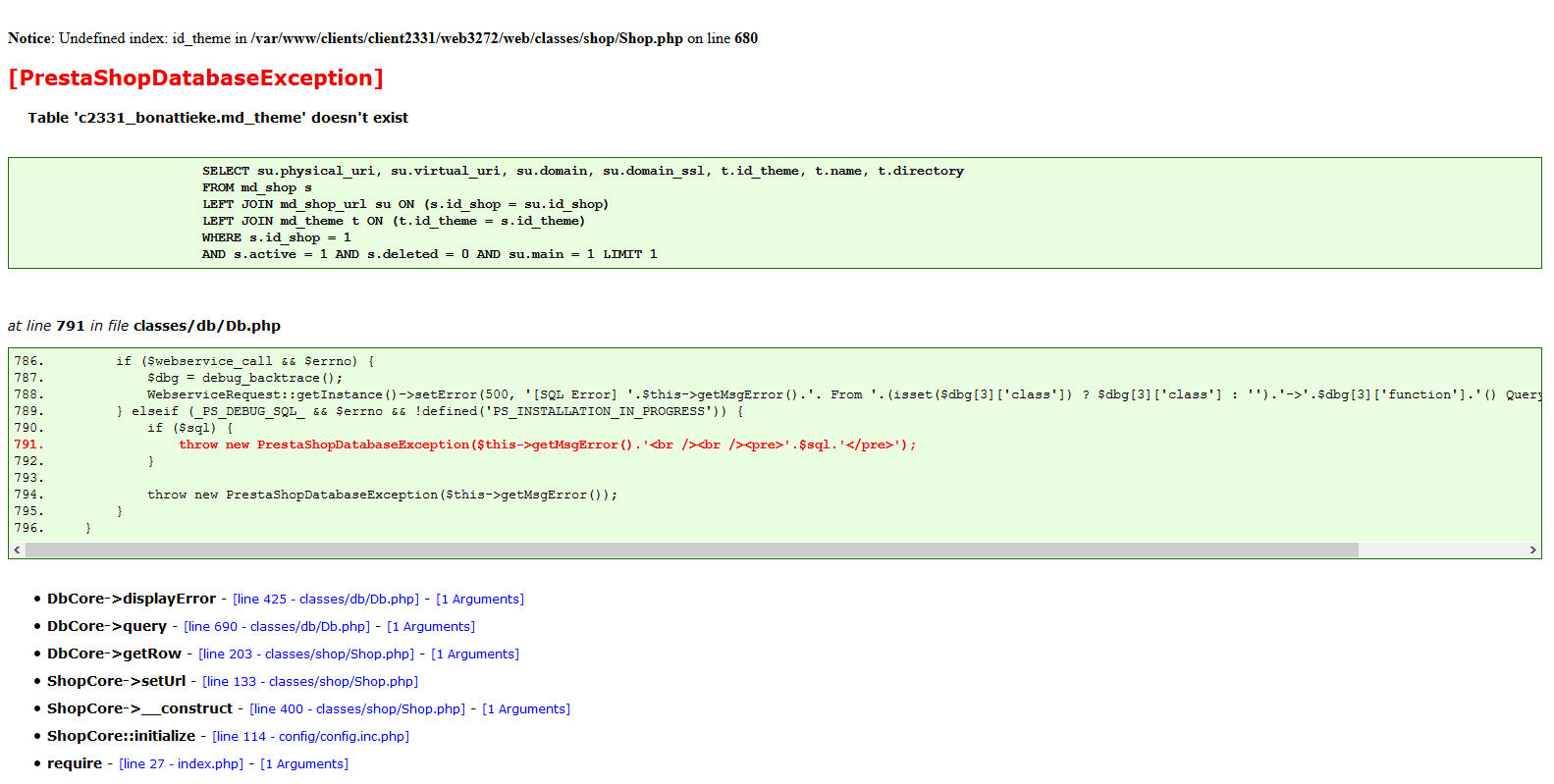1554x784 pixels.
Task: Click the table doesn't exist error message
Action: tap(218, 118)
